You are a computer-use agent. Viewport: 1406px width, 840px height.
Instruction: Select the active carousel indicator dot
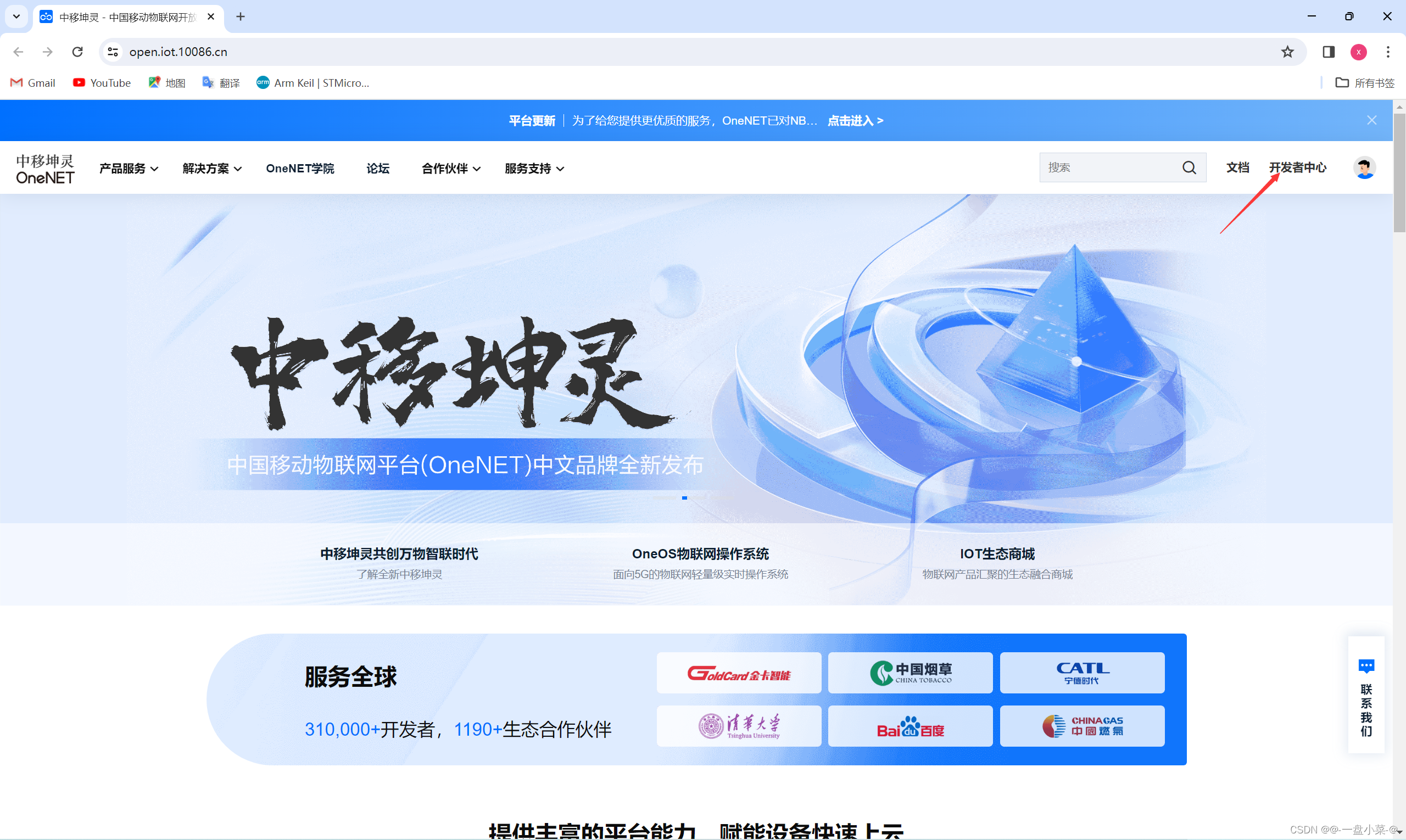(684, 497)
